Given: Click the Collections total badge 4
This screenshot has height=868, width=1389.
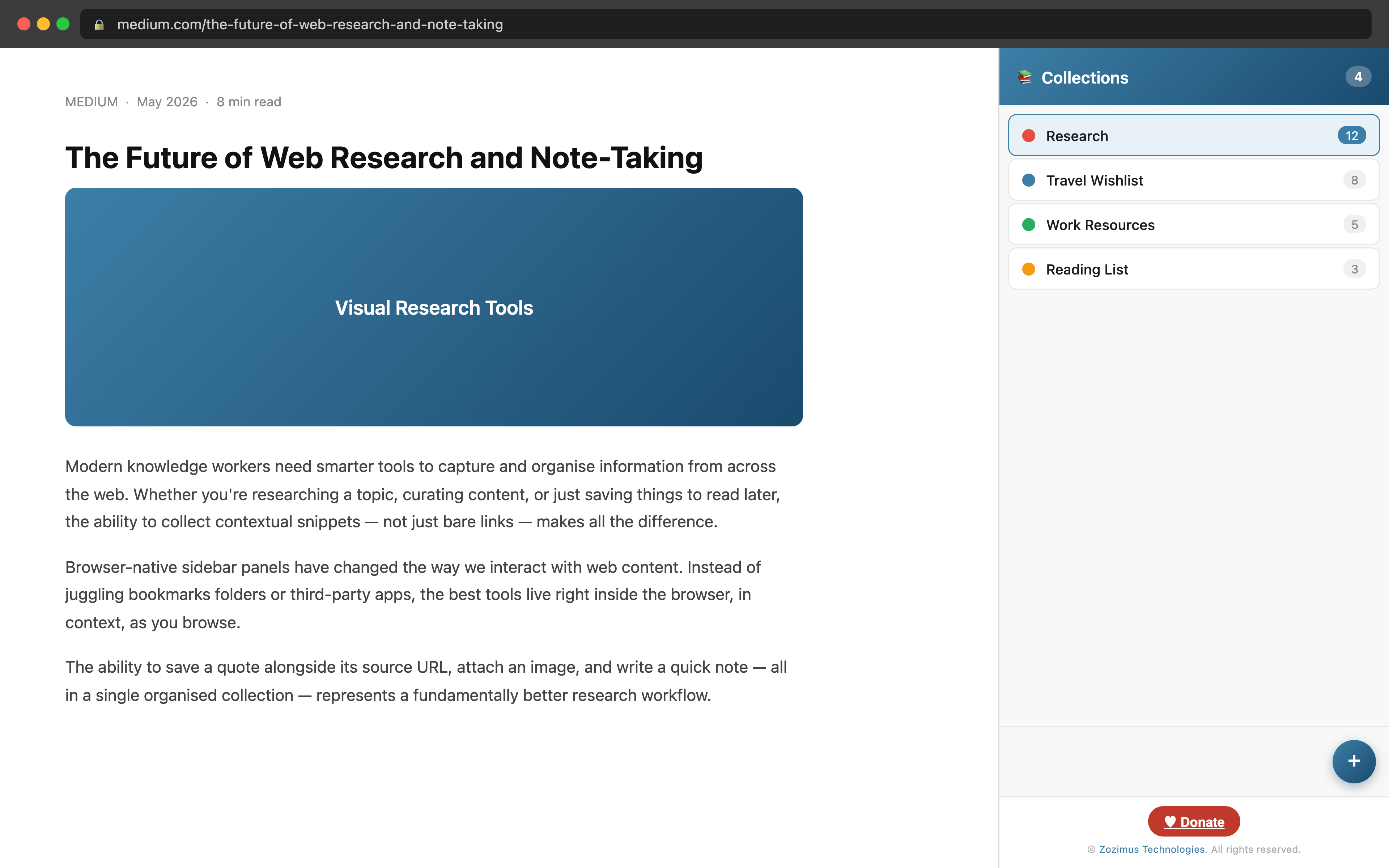Looking at the screenshot, I should 1358,77.
